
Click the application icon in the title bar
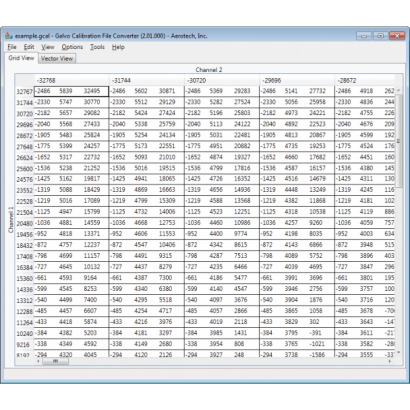pos(9,36)
